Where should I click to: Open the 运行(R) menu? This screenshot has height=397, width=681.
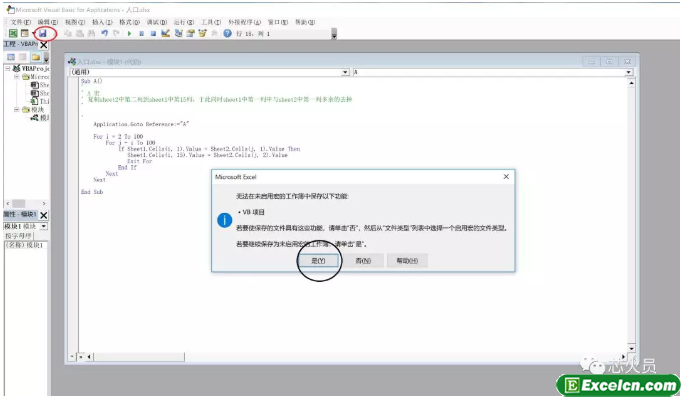click(184, 22)
